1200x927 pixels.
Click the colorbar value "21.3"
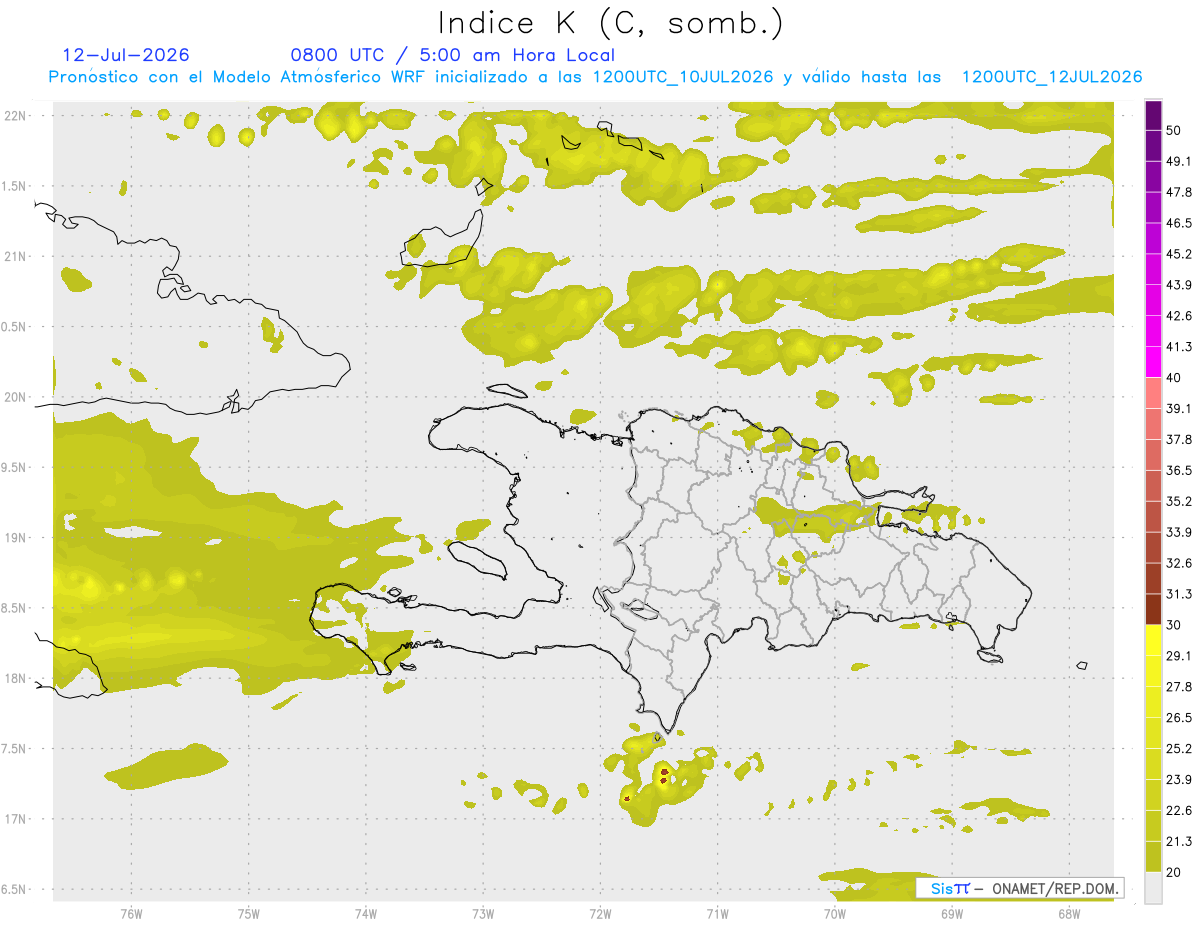point(1179,841)
